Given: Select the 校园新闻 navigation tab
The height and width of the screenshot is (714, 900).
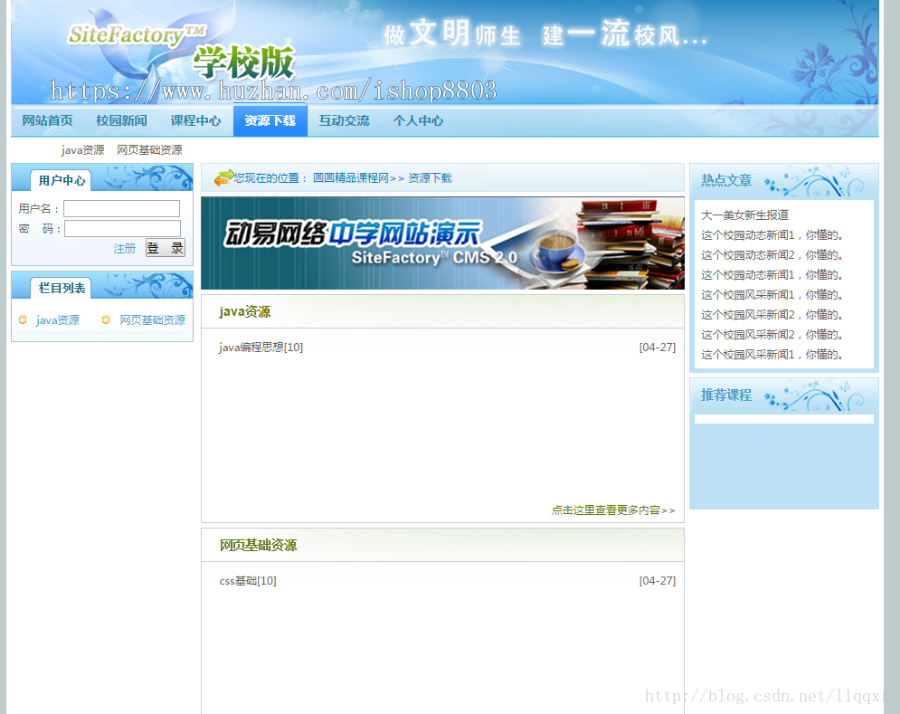Looking at the screenshot, I should (x=122, y=120).
